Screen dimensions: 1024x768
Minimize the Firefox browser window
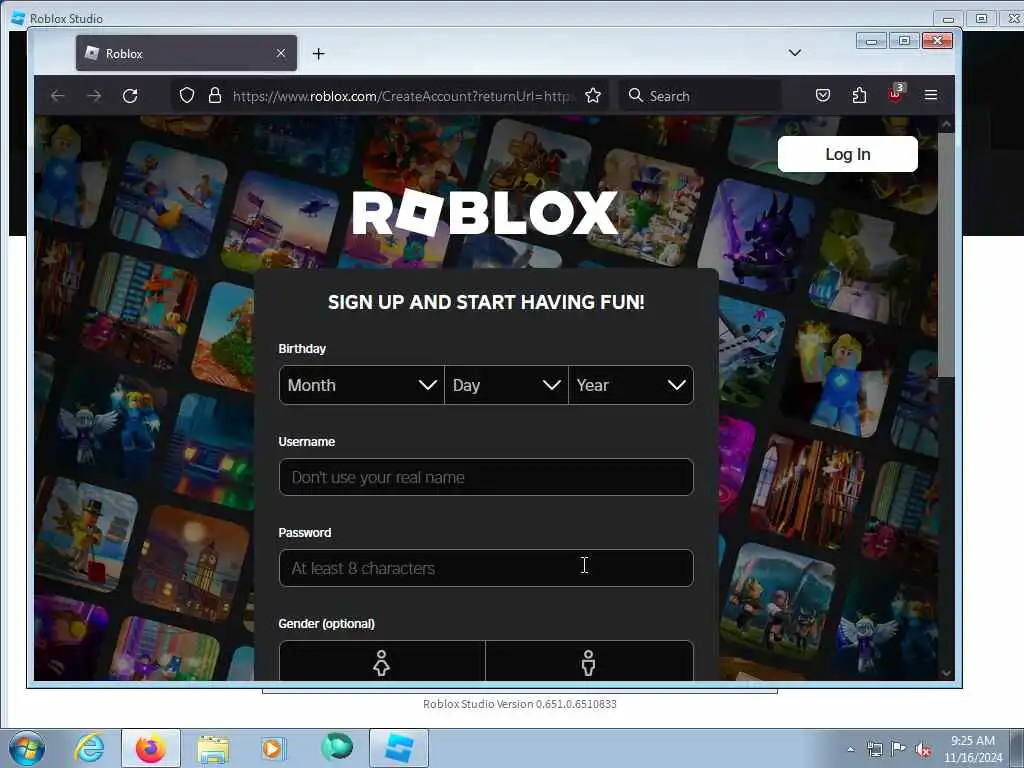coord(871,41)
